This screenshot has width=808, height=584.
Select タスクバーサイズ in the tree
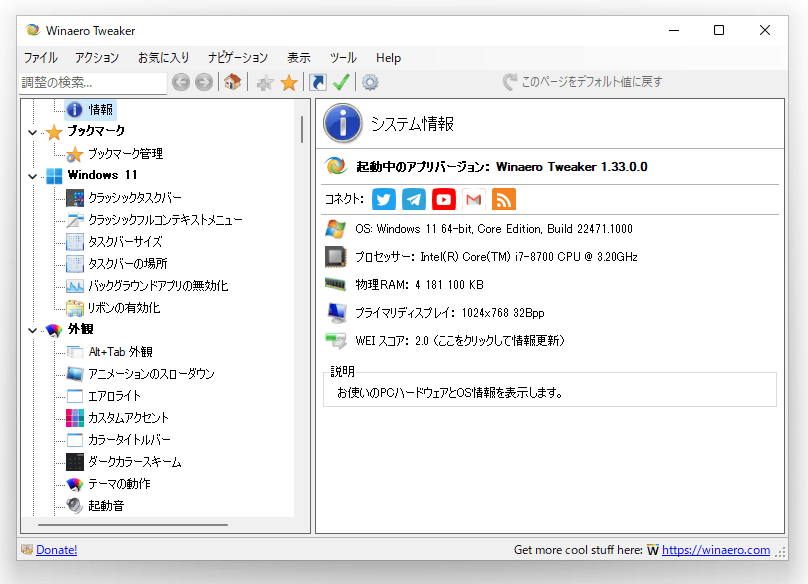(125, 242)
